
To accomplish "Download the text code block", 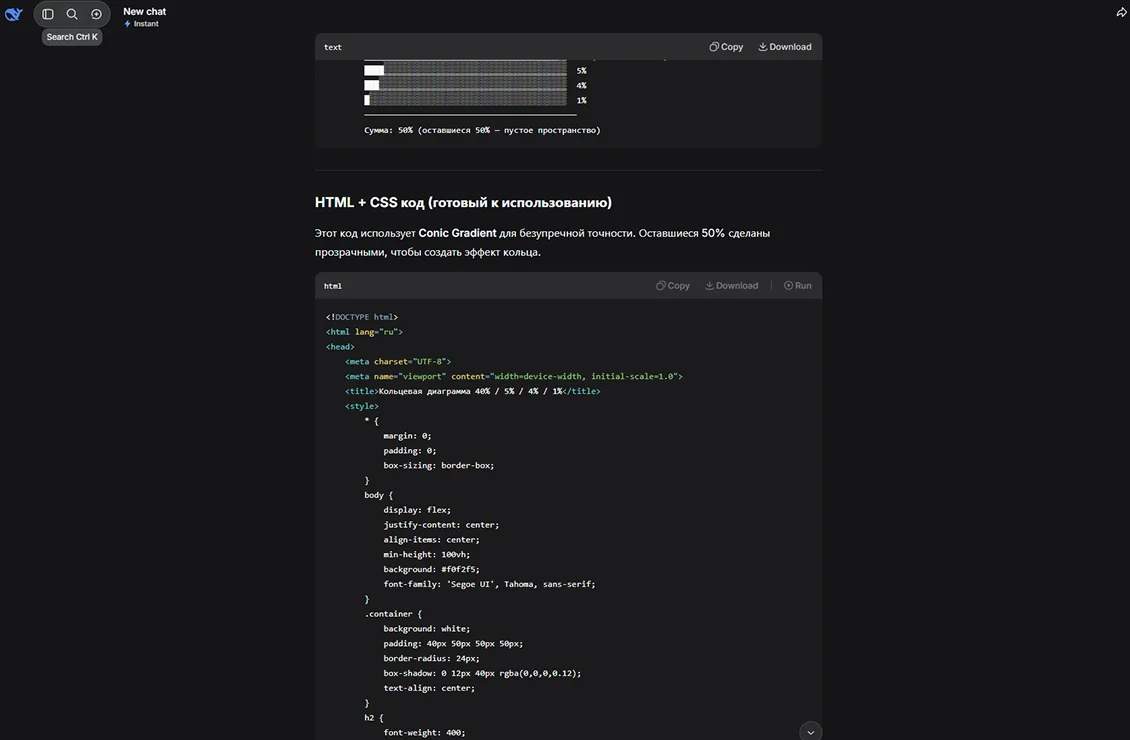I will [785, 47].
